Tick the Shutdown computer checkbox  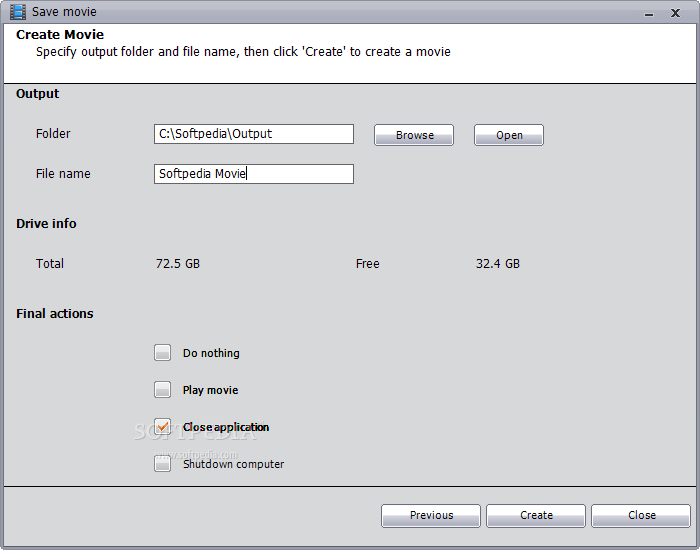[x=162, y=463]
